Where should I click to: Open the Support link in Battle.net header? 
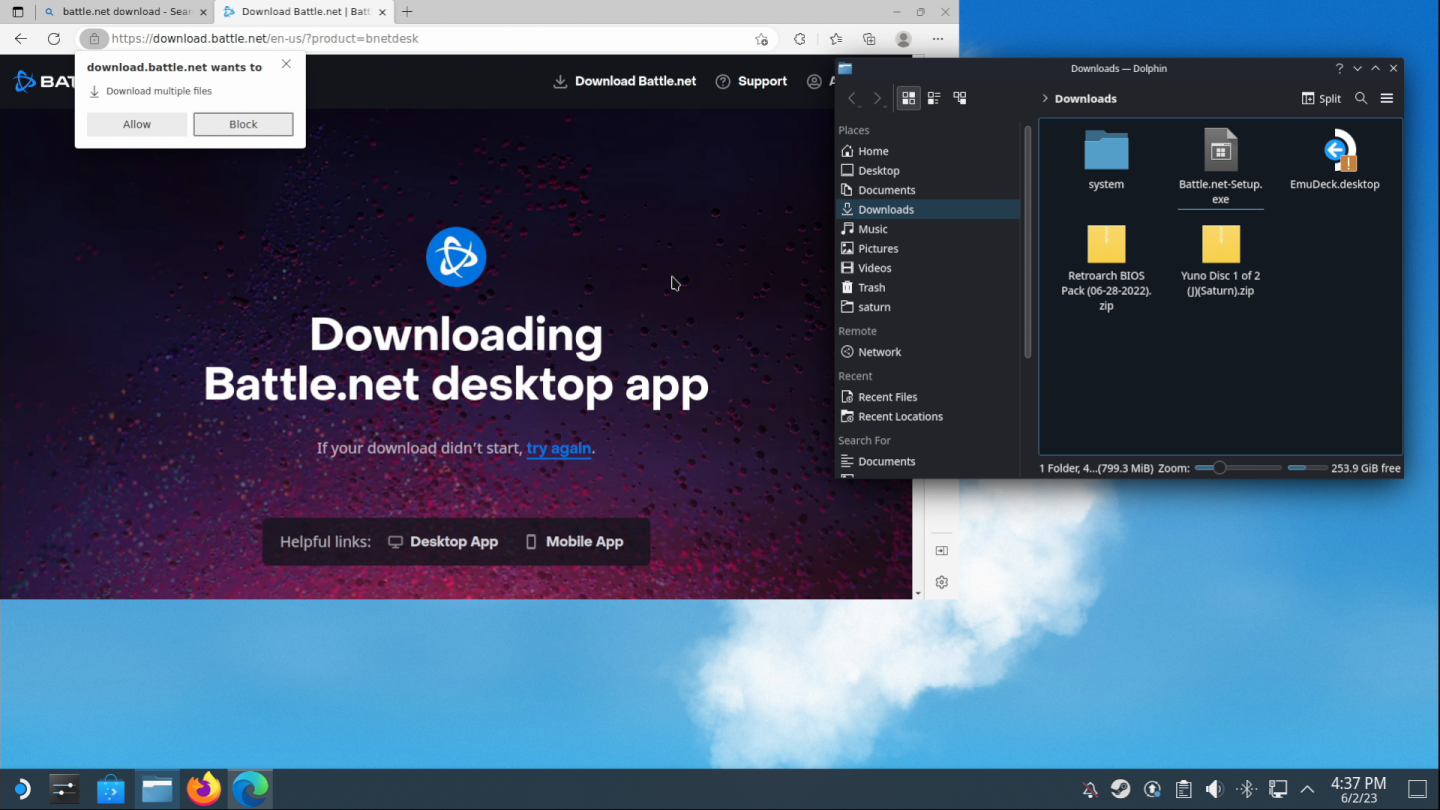tap(751, 81)
